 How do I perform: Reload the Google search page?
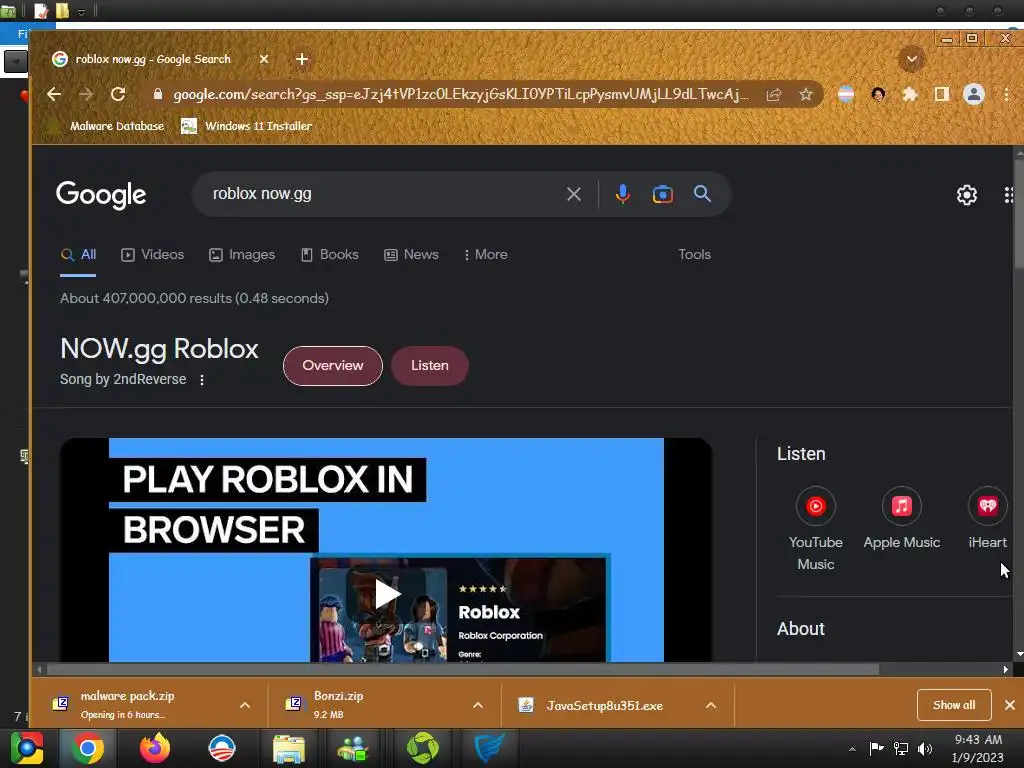[x=118, y=94]
